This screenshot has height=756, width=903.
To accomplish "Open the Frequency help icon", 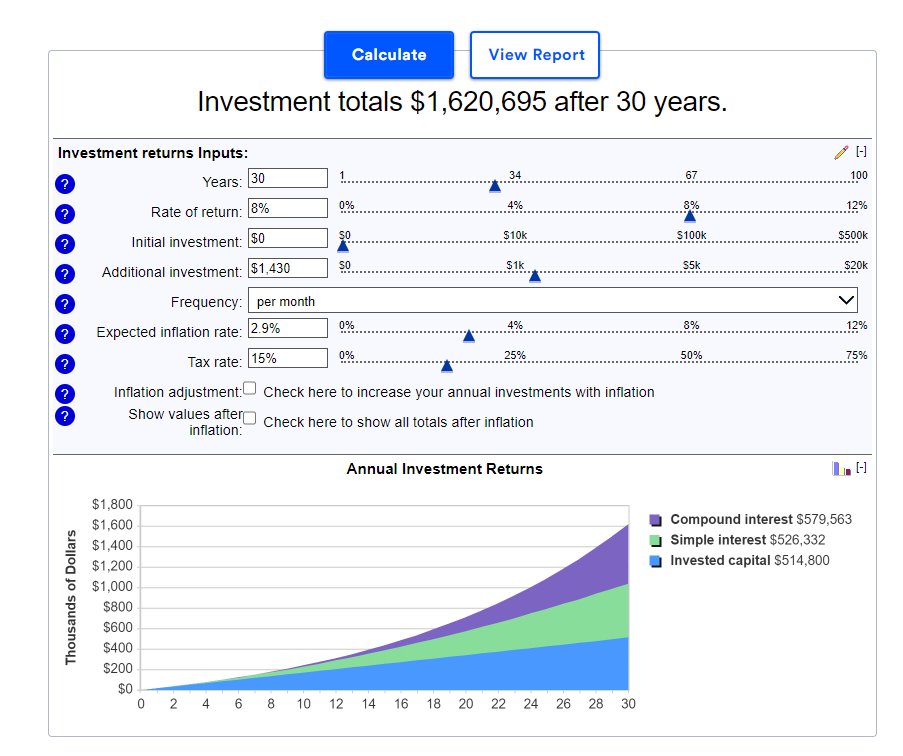I will coord(65,304).
